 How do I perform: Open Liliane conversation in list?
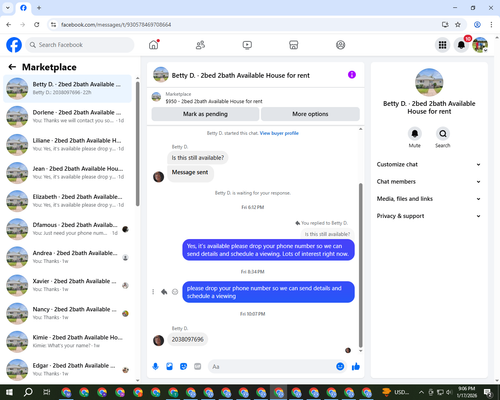(67, 145)
